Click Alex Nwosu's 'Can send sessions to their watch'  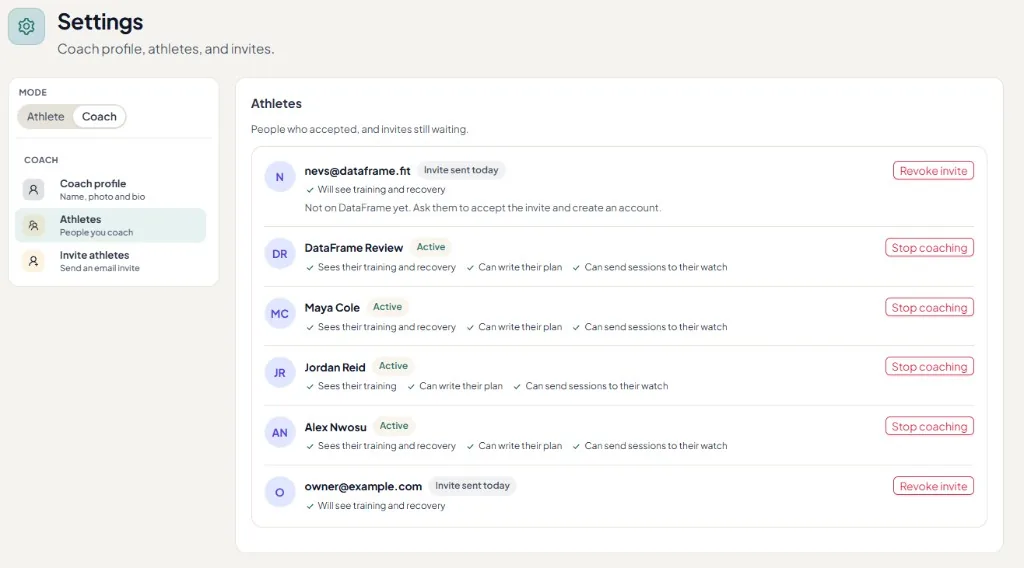point(650,445)
